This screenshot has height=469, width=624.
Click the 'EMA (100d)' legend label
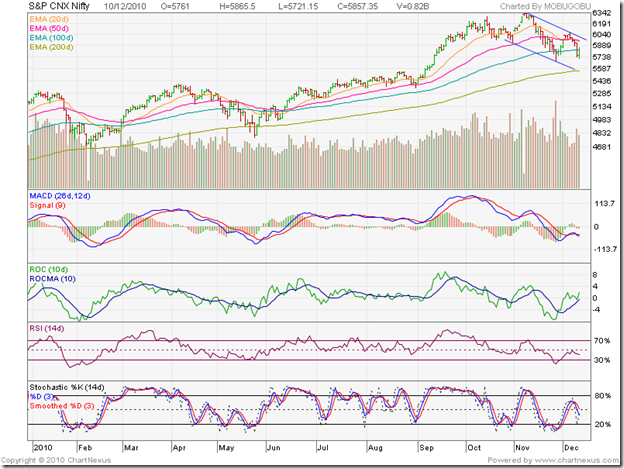[51, 38]
